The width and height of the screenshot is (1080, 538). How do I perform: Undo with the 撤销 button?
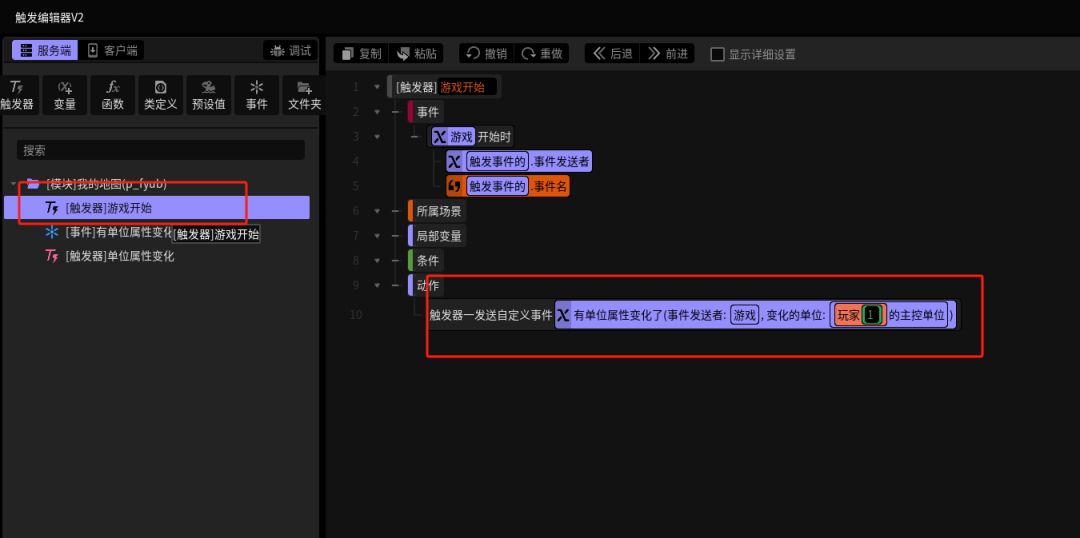[x=487, y=54]
